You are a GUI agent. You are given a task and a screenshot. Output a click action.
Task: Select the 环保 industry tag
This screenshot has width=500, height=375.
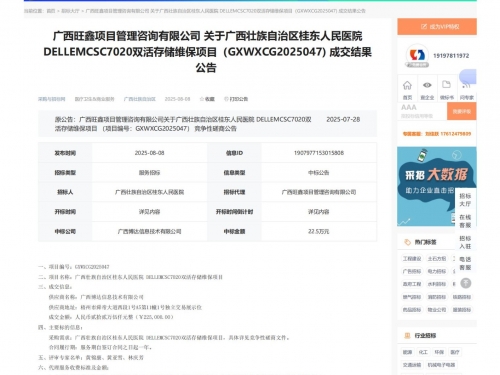(x=439, y=352)
